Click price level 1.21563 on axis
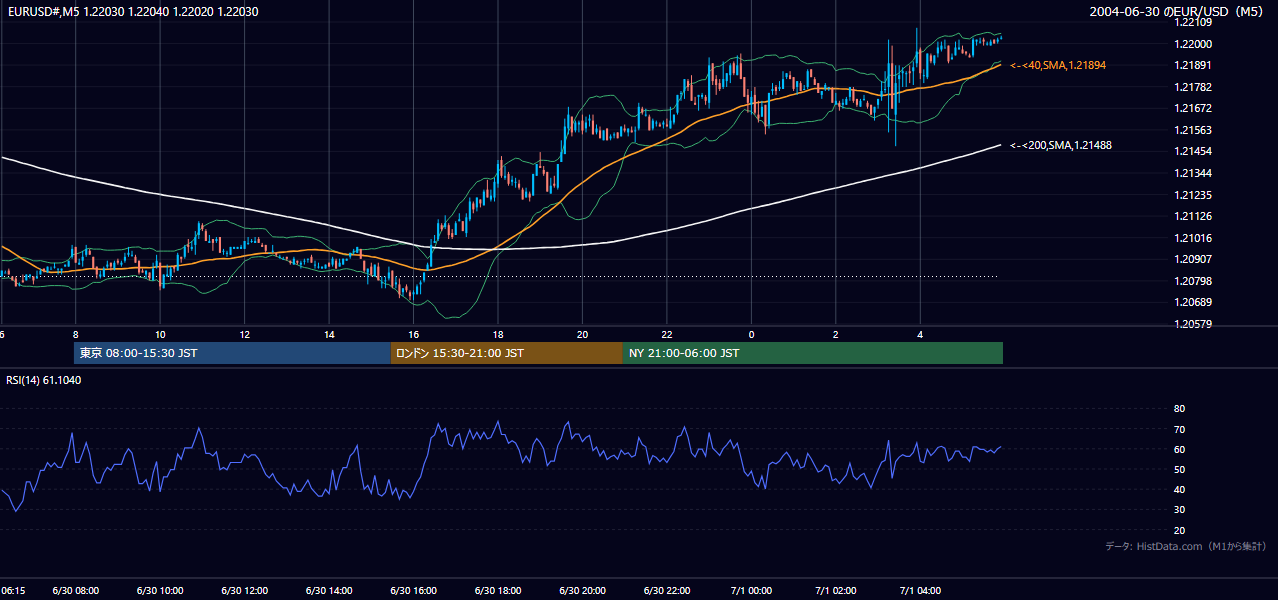1278x600 pixels. pos(1193,130)
